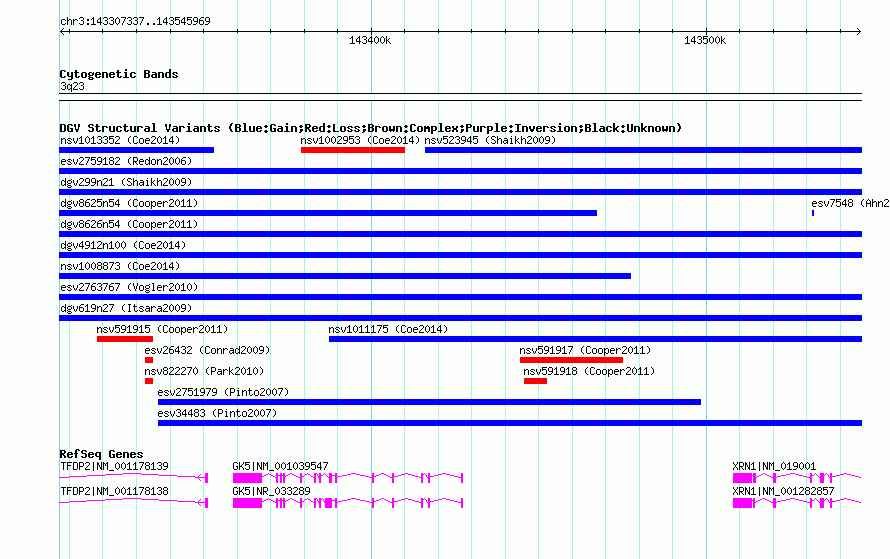Click the dgv4912n100 (Coe2014) label
The height and width of the screenshot is (559, 890).
tap(123, 245)
